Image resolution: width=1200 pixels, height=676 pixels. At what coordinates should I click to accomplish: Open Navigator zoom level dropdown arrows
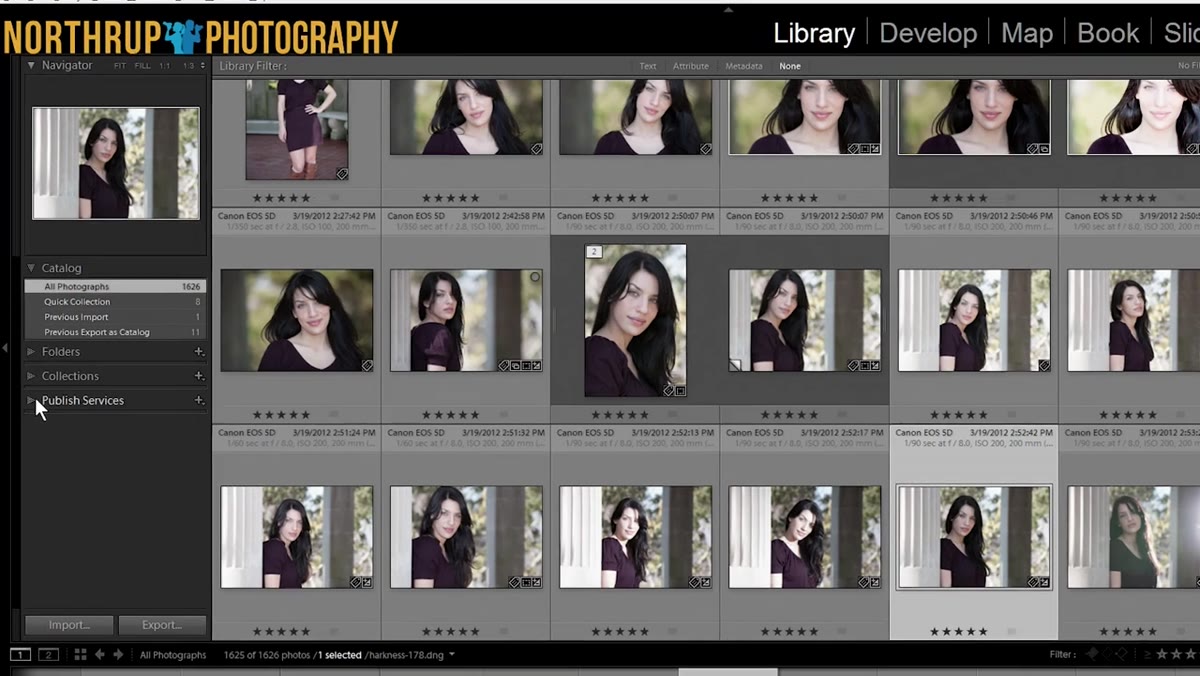pos(203,66)
